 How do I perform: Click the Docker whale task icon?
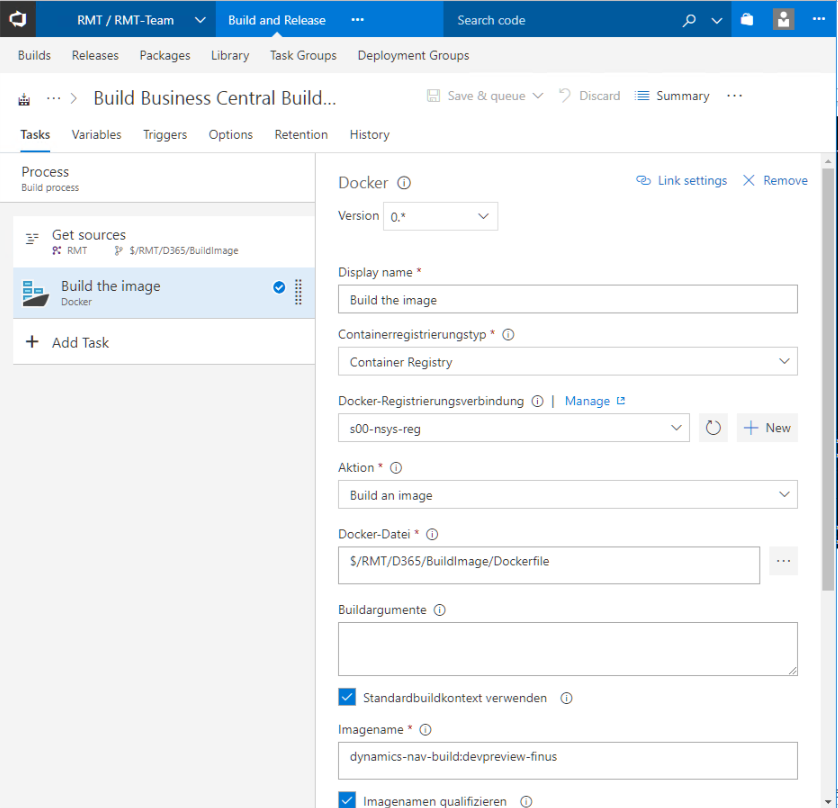35,293
